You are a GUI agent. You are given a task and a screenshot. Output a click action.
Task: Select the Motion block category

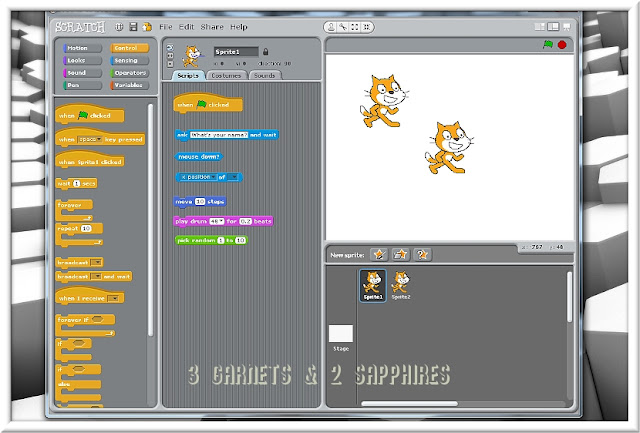coord(82,48)
